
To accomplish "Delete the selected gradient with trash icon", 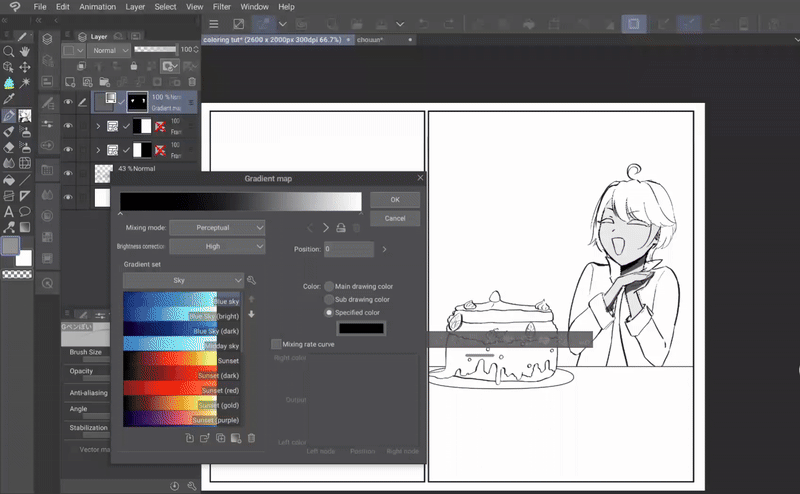I will (251, 438).
